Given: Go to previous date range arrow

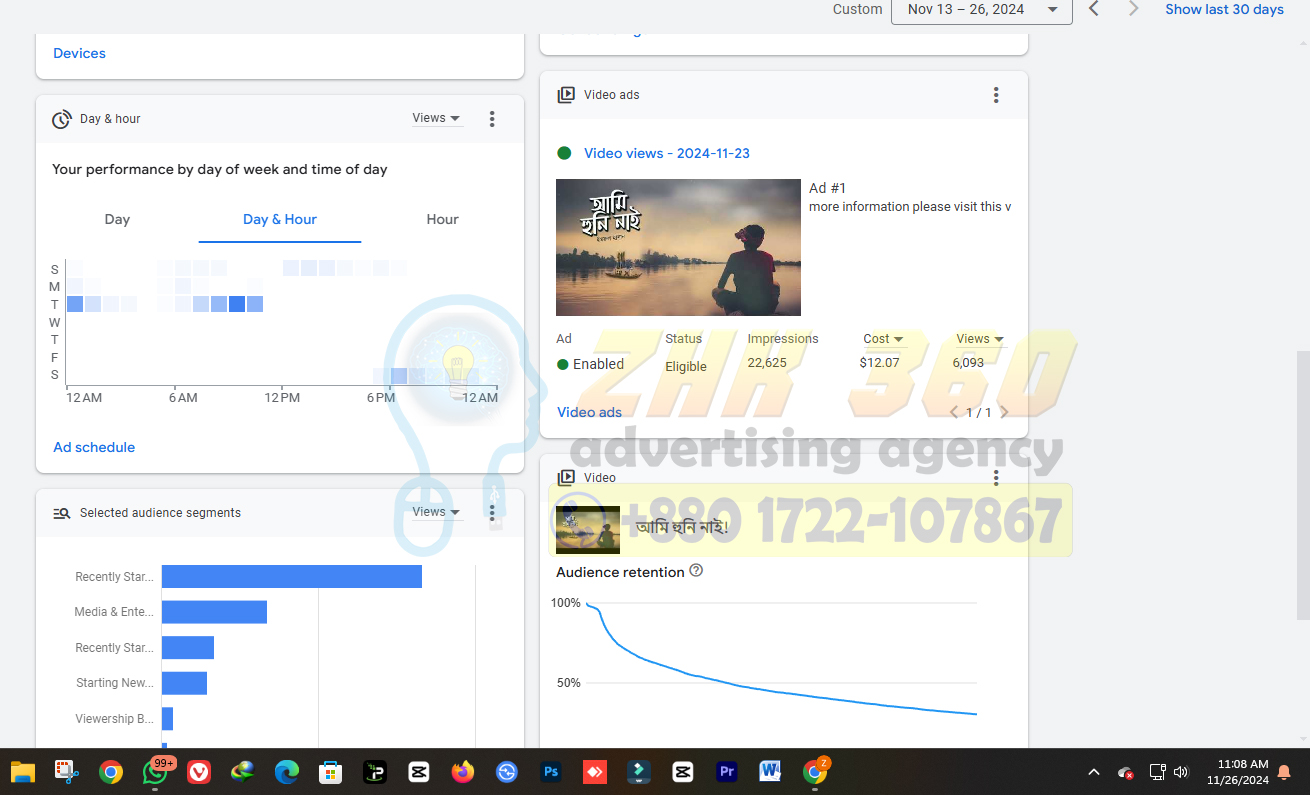Looking at the screenshot, I should (1094, 9).
